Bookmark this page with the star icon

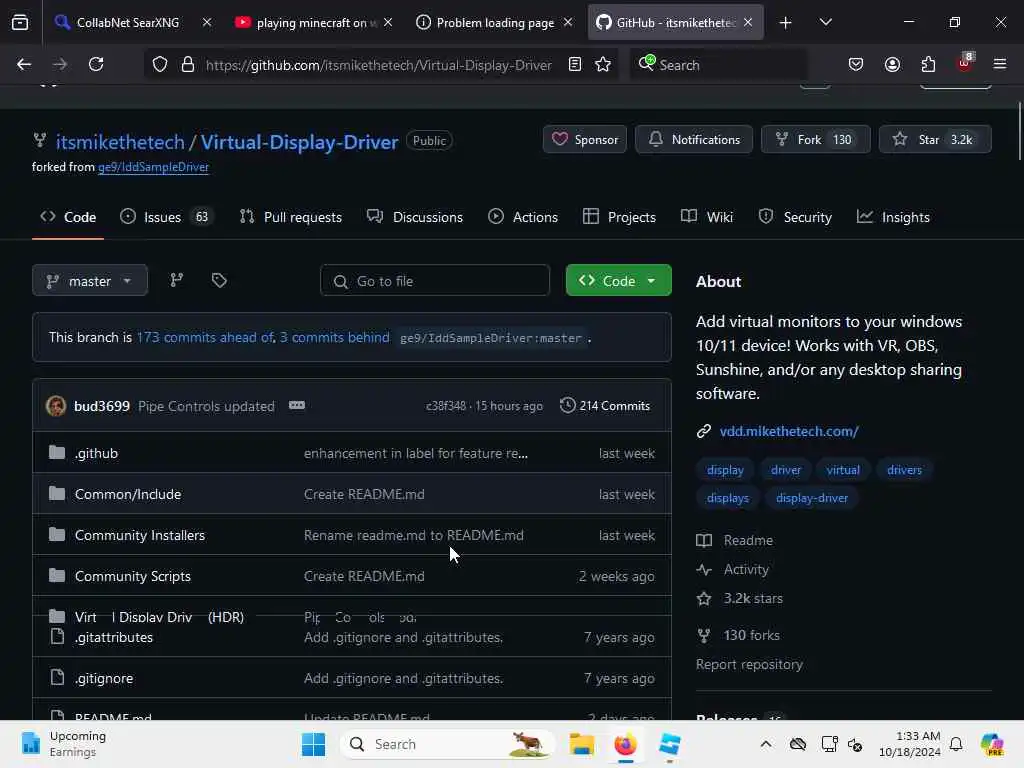point(603,65)
